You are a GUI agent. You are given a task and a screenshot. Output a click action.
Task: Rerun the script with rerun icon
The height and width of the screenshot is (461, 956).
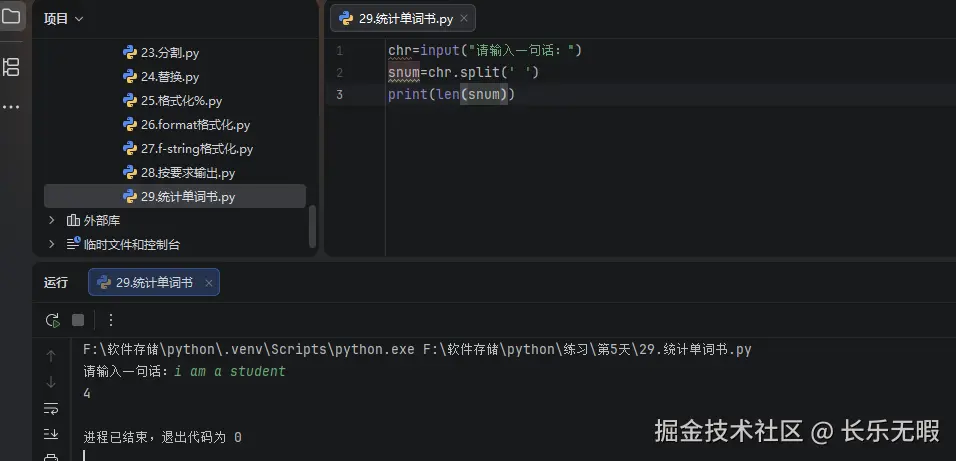point(53,320)
